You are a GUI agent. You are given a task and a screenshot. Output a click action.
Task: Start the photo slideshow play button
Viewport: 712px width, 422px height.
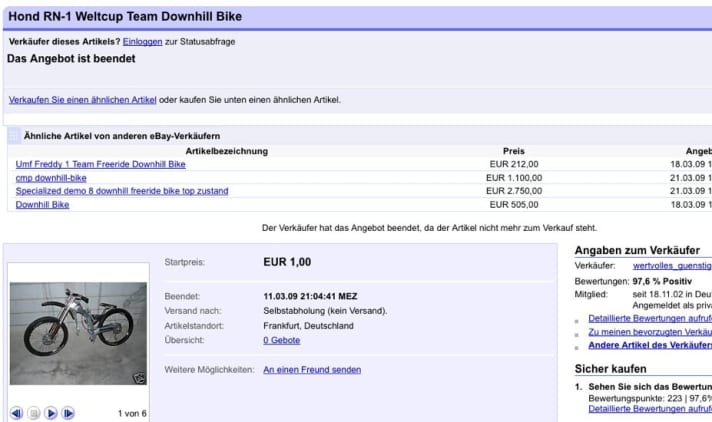click(x=51, y=413)
